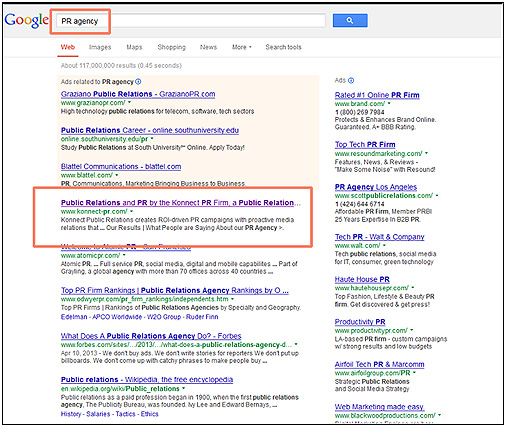Open 'Rated #1 Online PR Firm' ad
The image size is (506, 427).
(x=377, y=95)
